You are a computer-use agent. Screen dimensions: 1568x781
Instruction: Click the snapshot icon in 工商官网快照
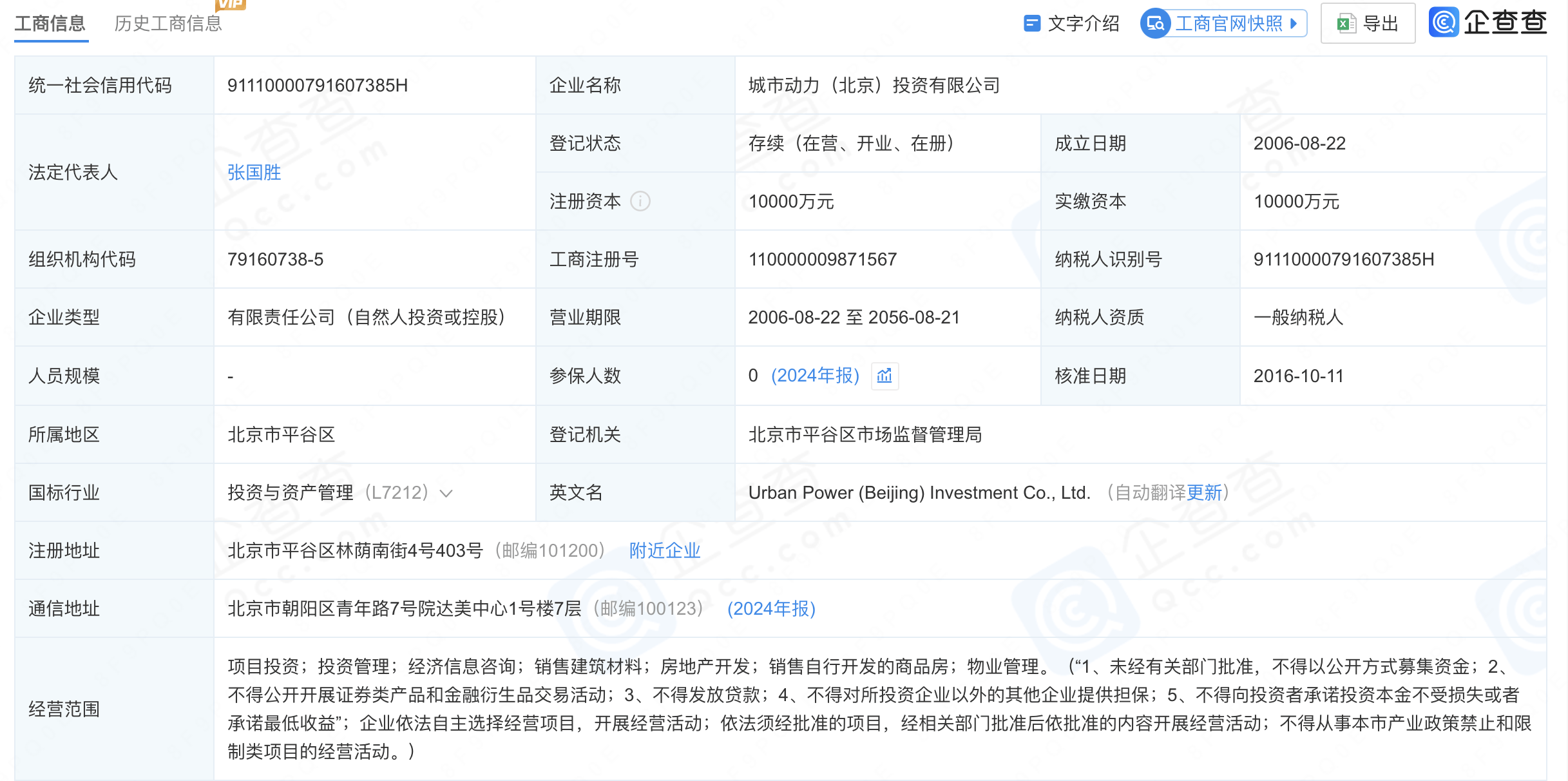(1154, 23)
